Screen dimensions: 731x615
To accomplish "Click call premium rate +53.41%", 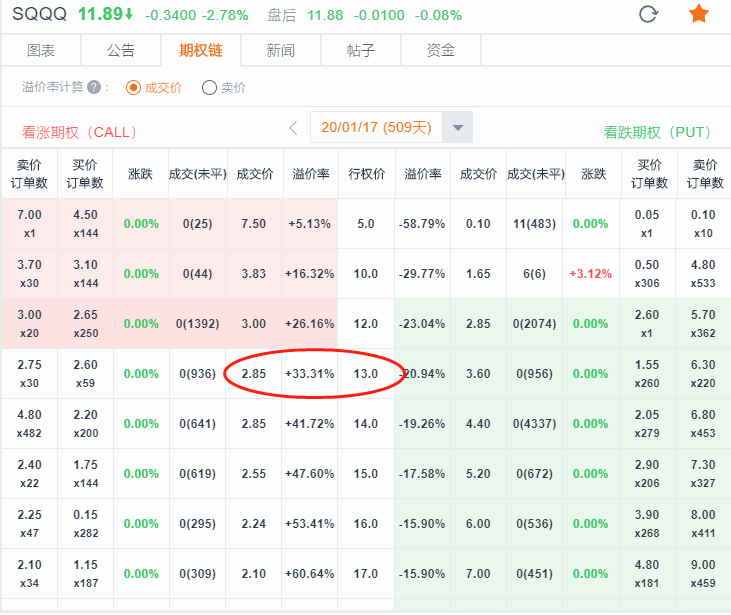I will point(310,524).
